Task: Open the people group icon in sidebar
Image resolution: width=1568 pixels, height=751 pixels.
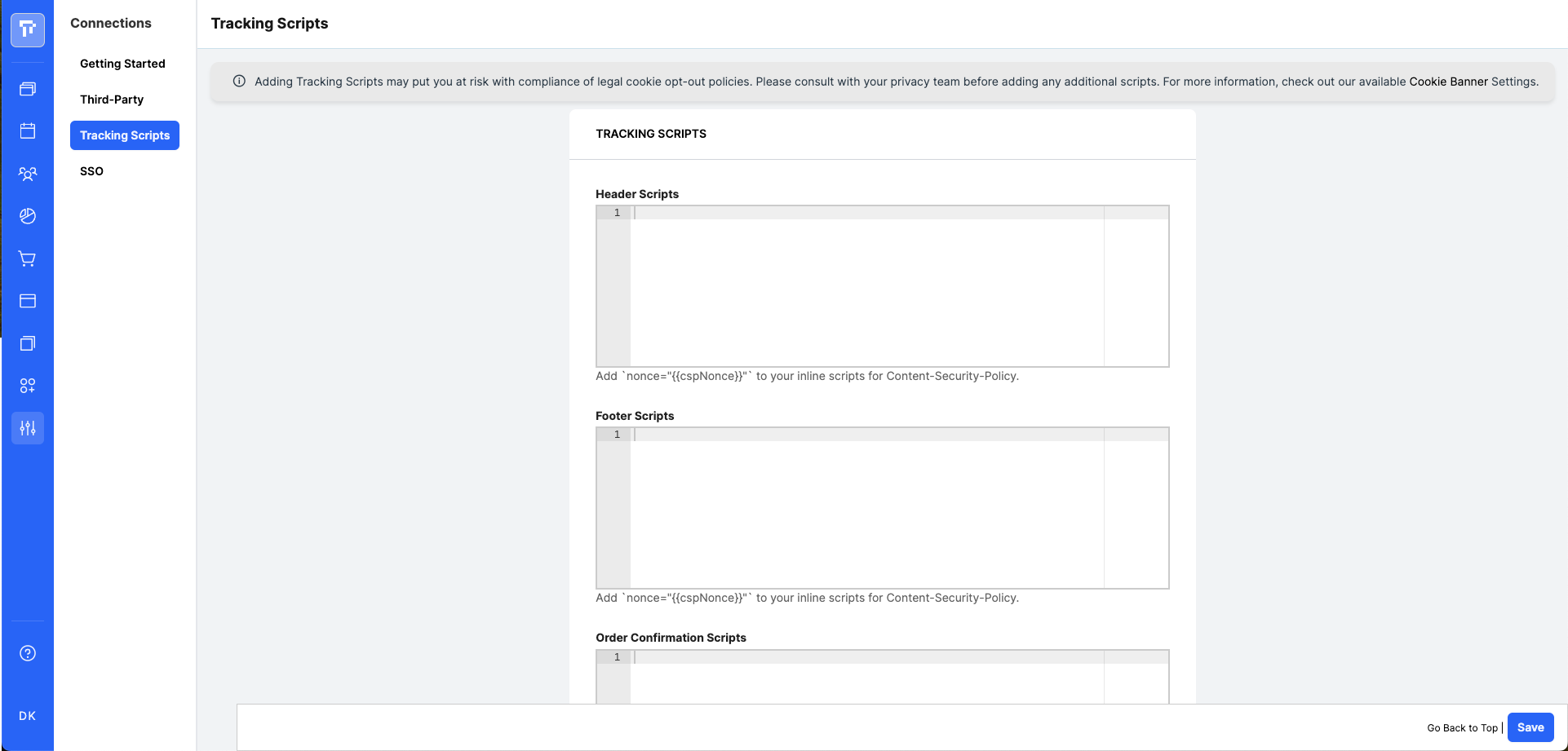Action: 28,174
